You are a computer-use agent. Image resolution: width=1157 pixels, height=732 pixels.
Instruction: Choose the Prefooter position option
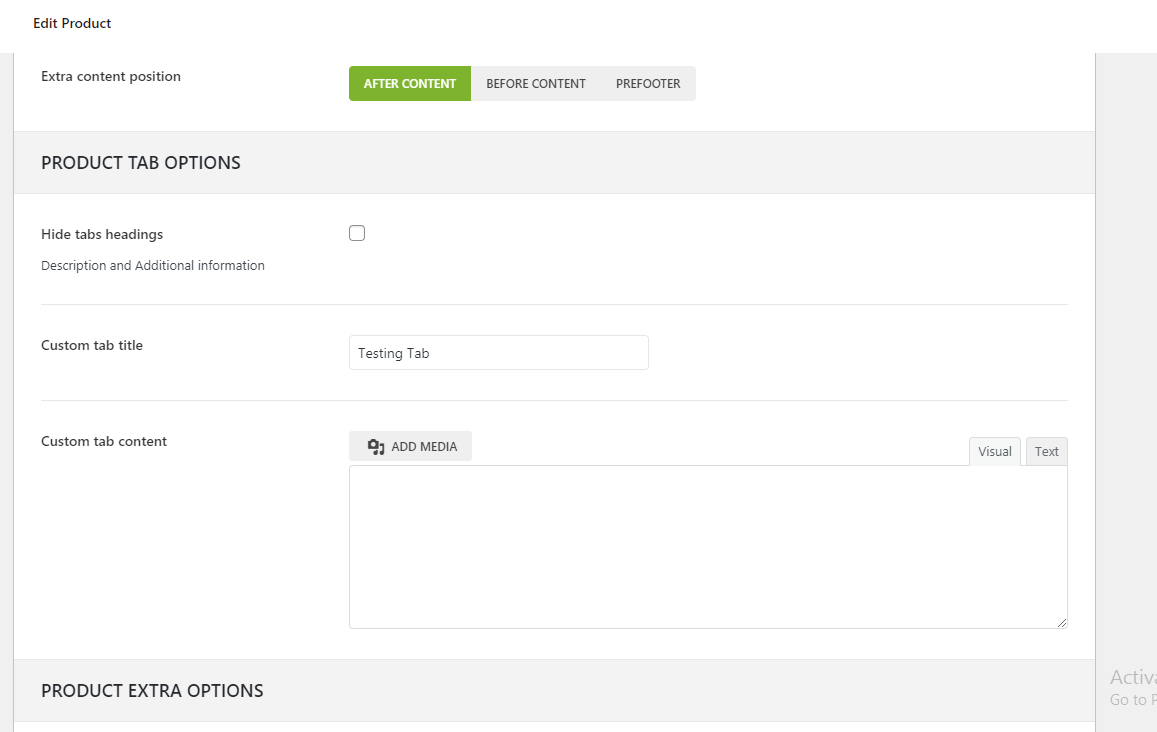pos(648,84)
